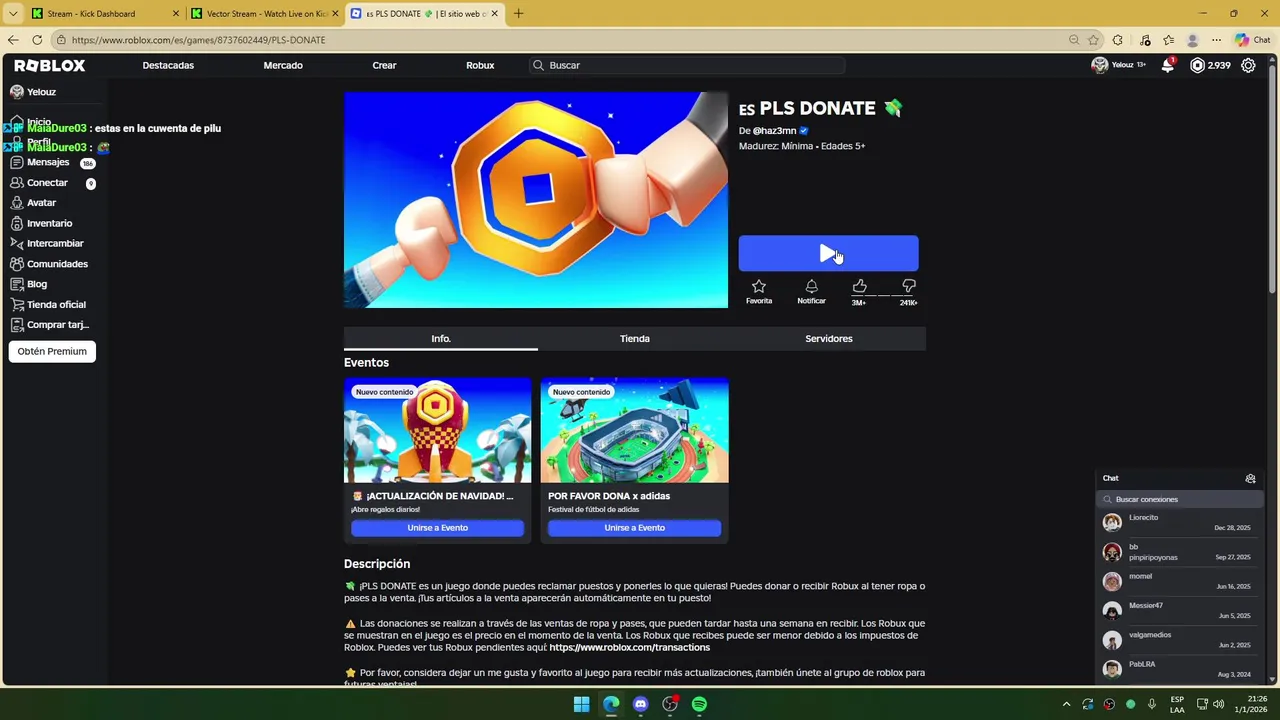Open chat settings icon in the Chat panel
This screenshot has height=720, width=1280.
(1250, 479)
